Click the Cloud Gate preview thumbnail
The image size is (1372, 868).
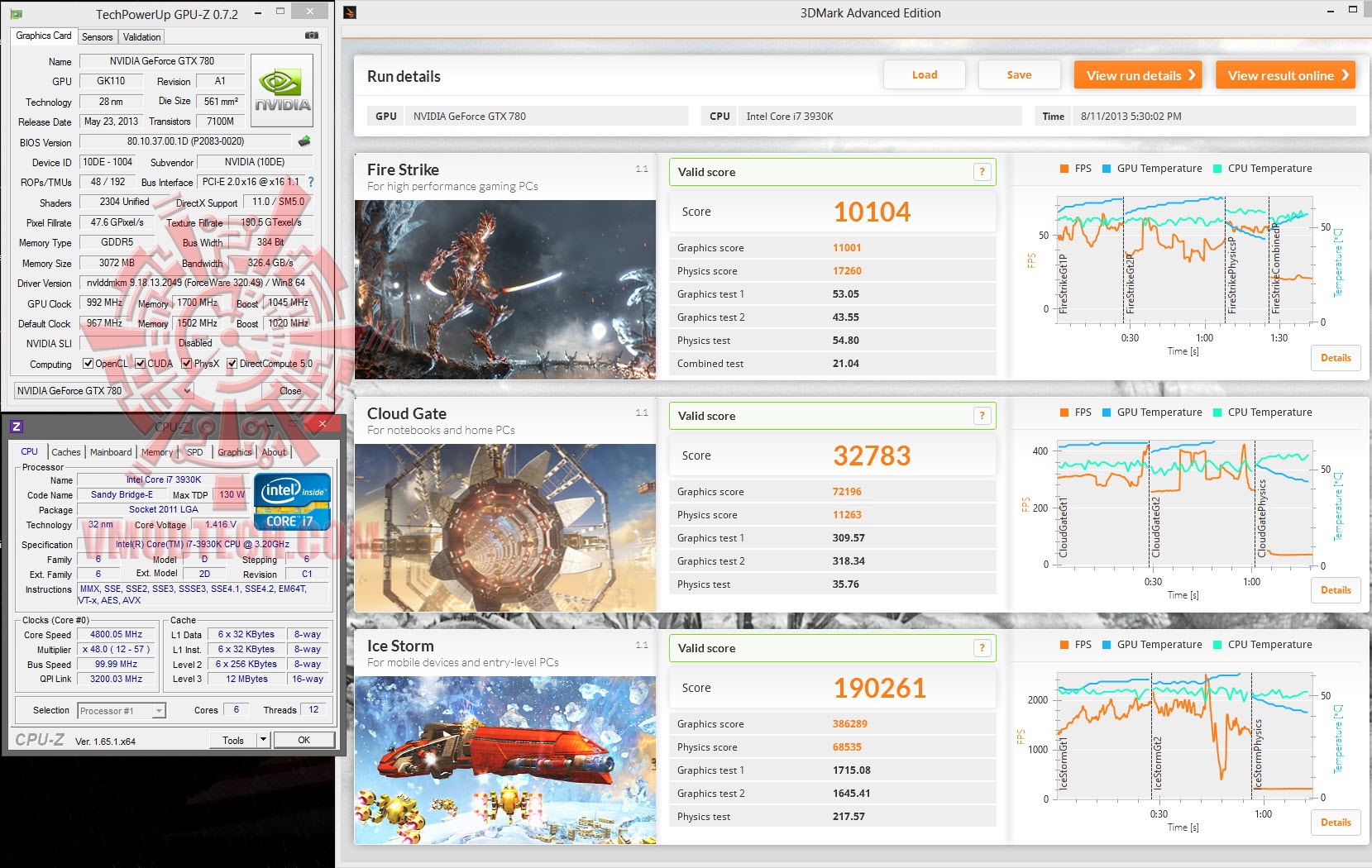pyautogui.click(x=505, y=527)
